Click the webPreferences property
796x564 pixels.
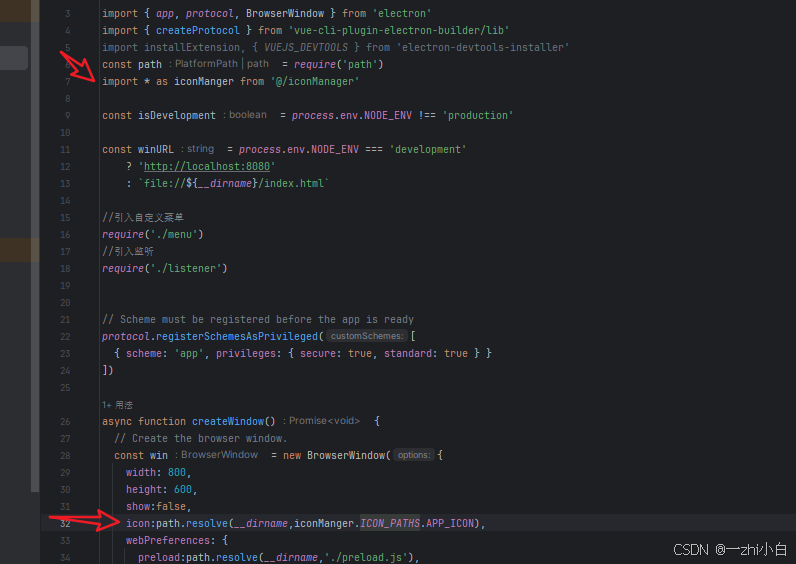coord(168,540)
